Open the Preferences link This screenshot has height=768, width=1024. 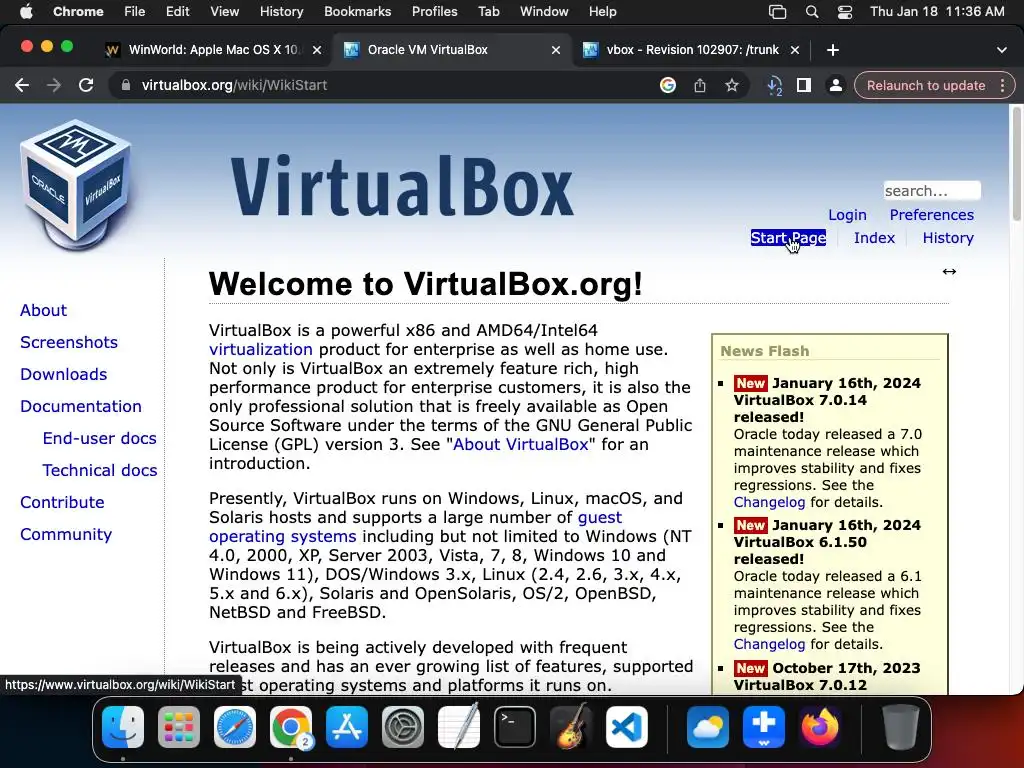(x=931, y=215)
